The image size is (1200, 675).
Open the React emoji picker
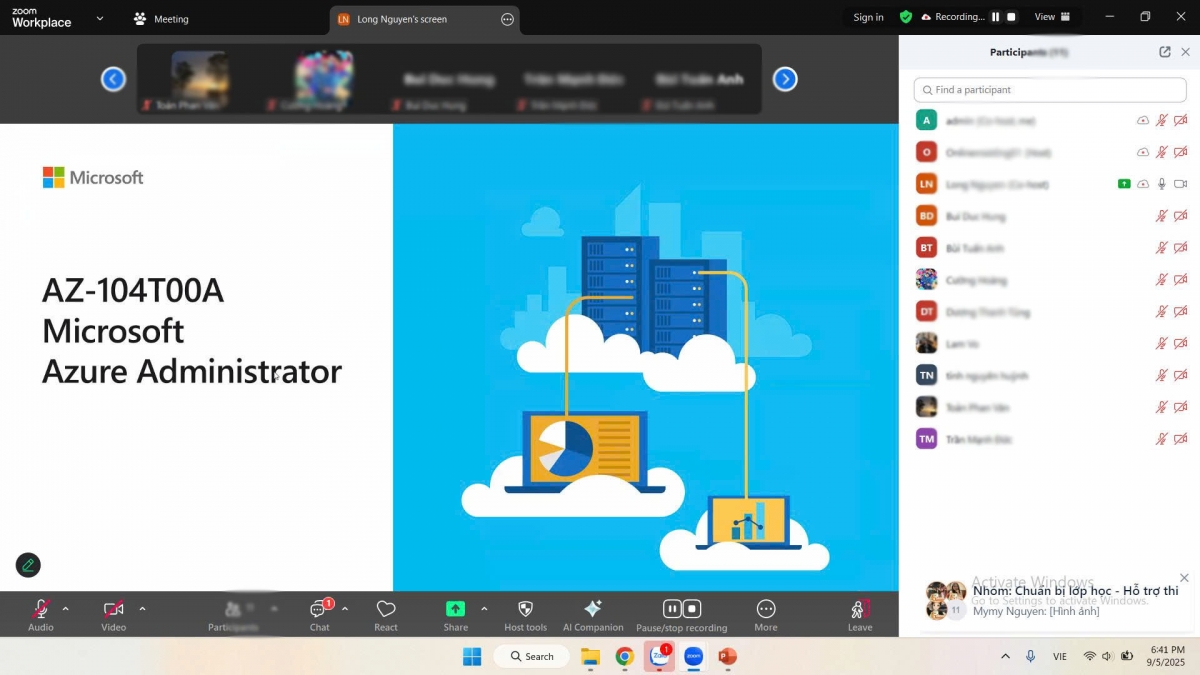pyautogui.click(x=386, y=609)
